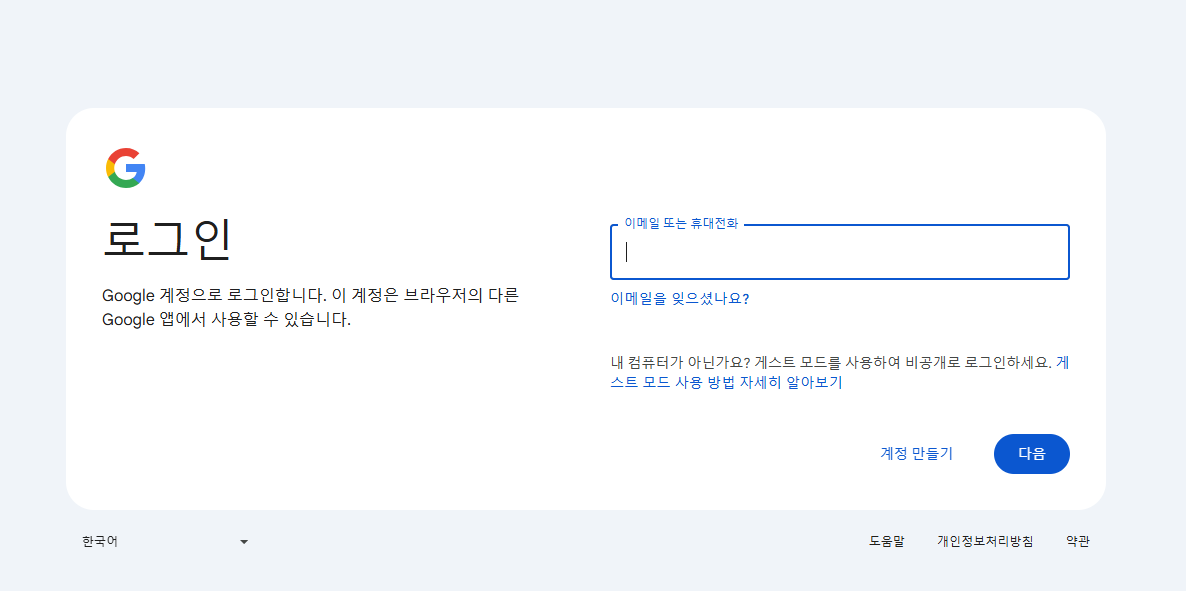Expand the 한국어 language dropdown

pyautogui.click(x=166, y=542)
